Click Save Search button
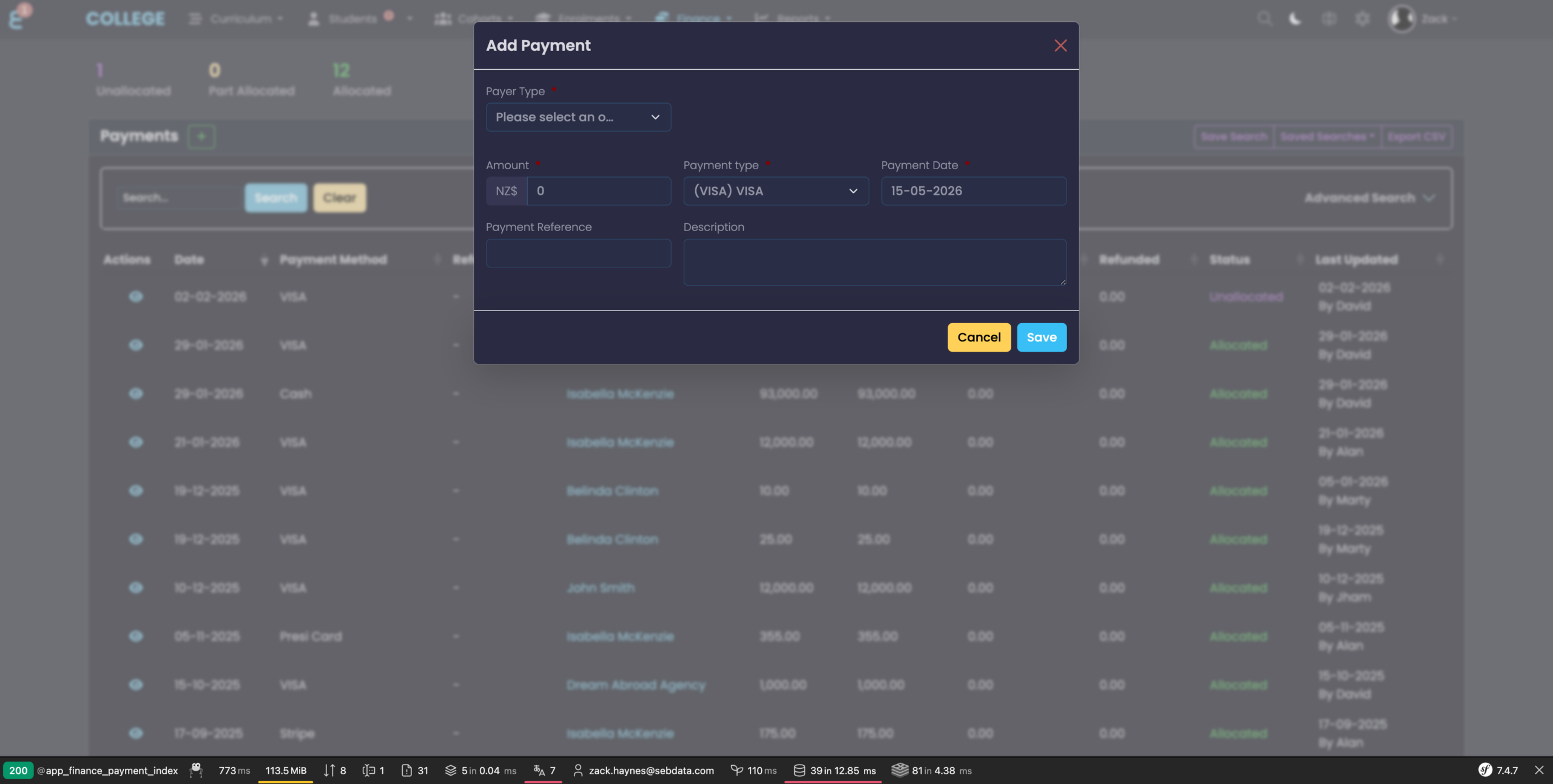1553x784 pixels. [1234, 136]
